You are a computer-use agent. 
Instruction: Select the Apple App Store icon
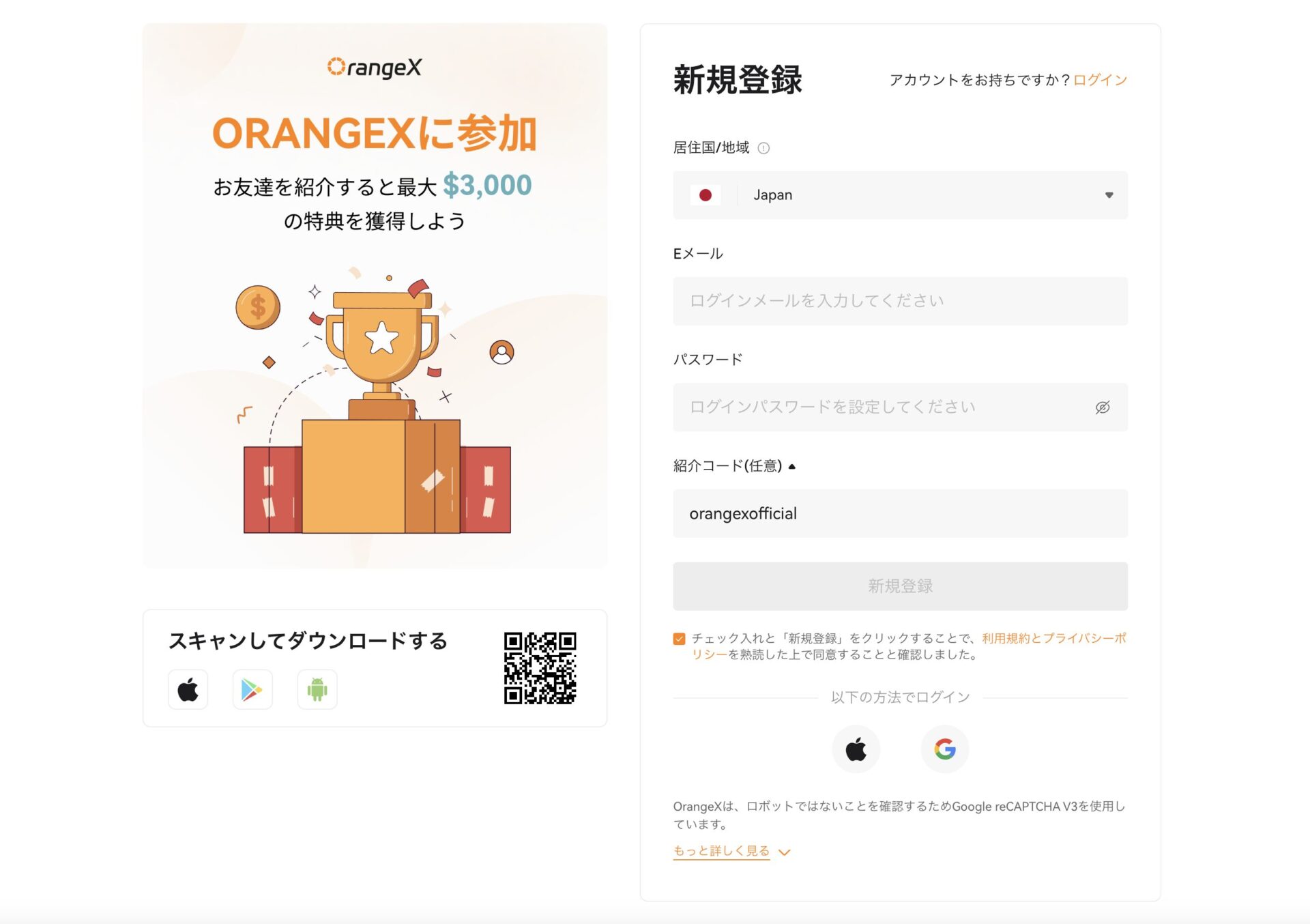[x=188, y=689]
